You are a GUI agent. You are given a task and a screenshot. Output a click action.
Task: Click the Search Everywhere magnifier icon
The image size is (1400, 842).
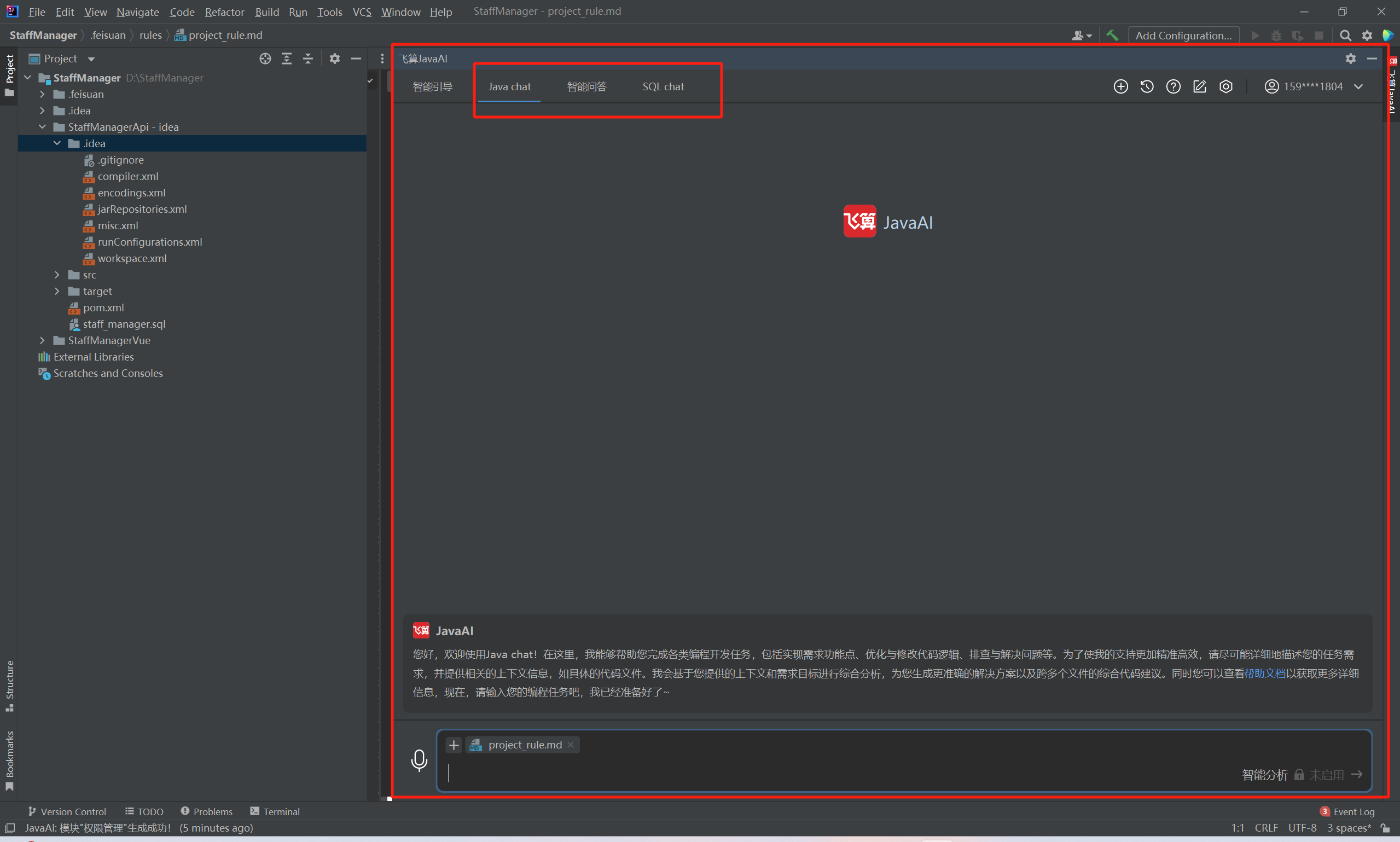1345,35
